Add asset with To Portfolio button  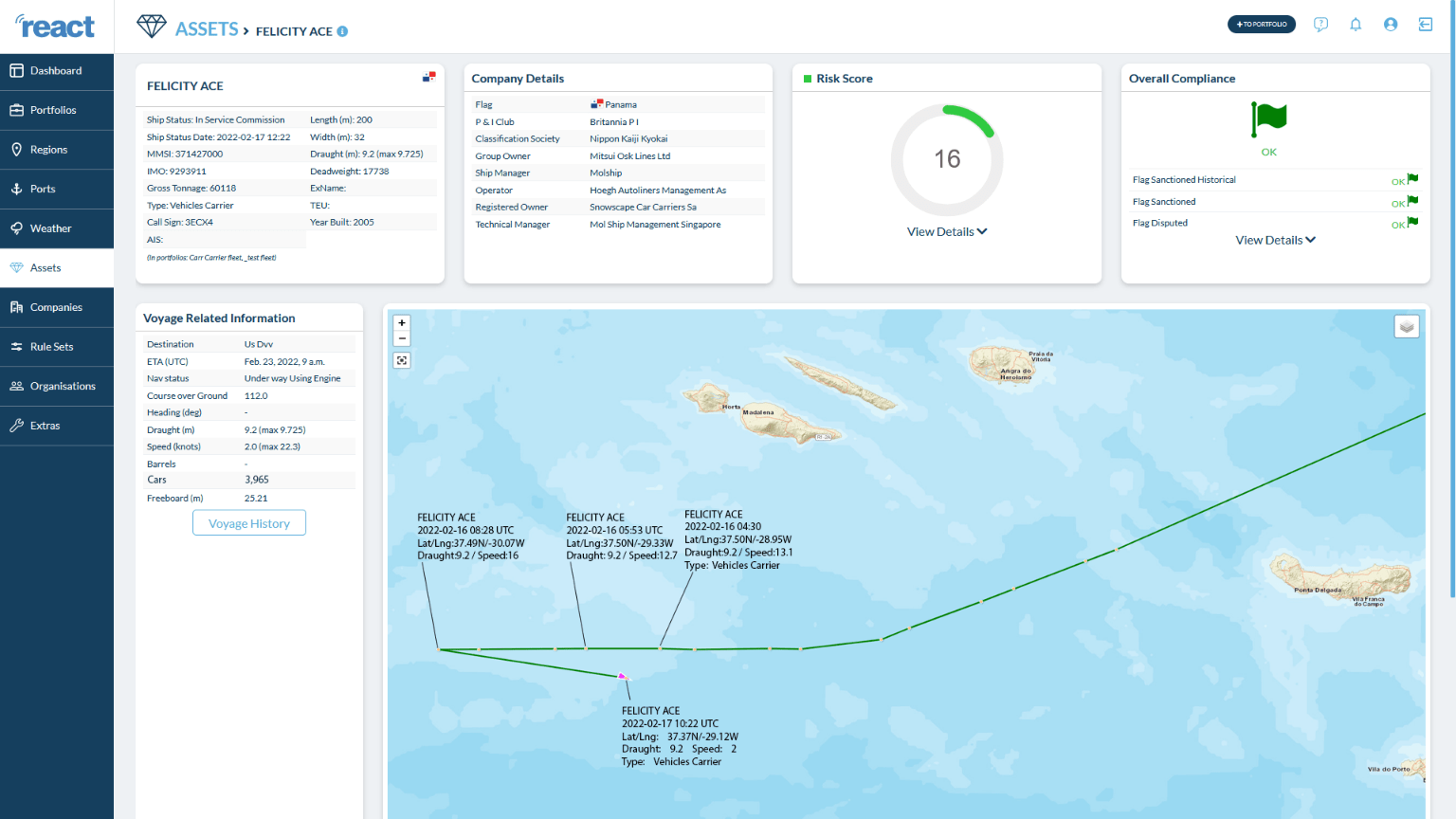(x=1262, y=25)
